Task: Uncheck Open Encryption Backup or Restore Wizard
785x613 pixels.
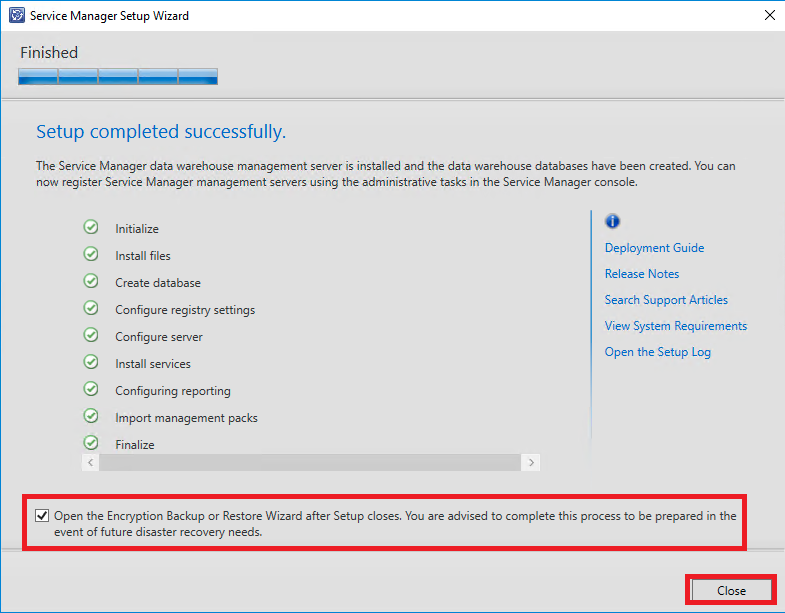Action: [42, 516]
